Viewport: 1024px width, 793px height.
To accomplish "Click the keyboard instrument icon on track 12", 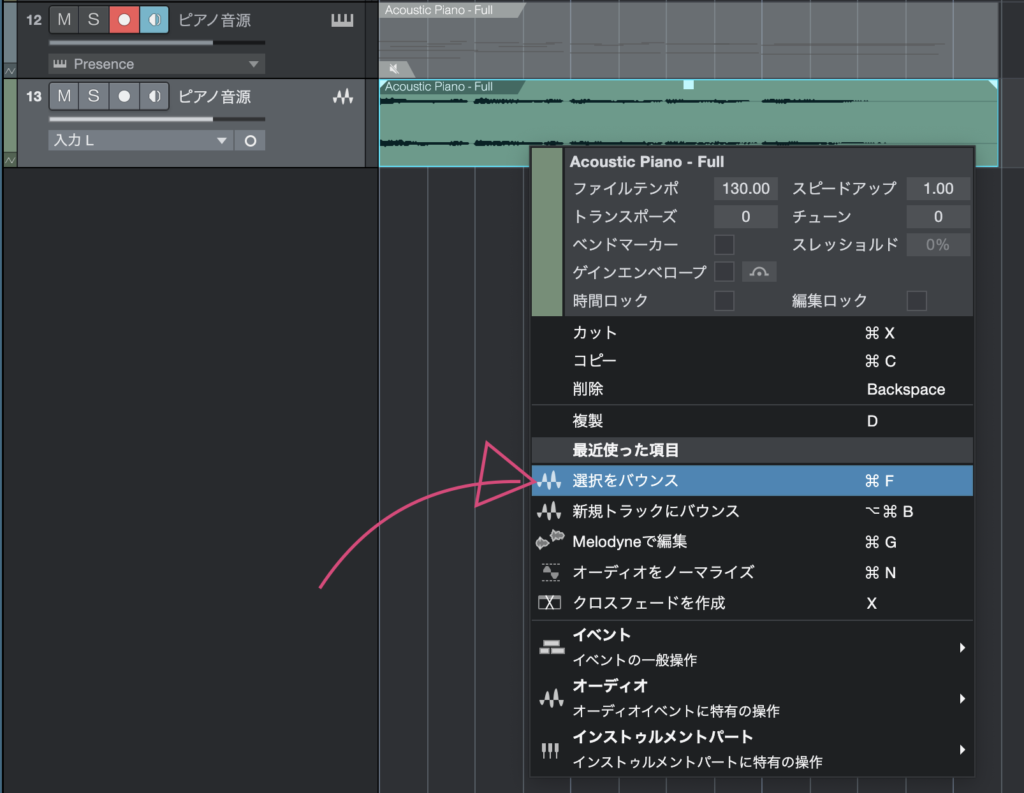I will tap(342, 20).
